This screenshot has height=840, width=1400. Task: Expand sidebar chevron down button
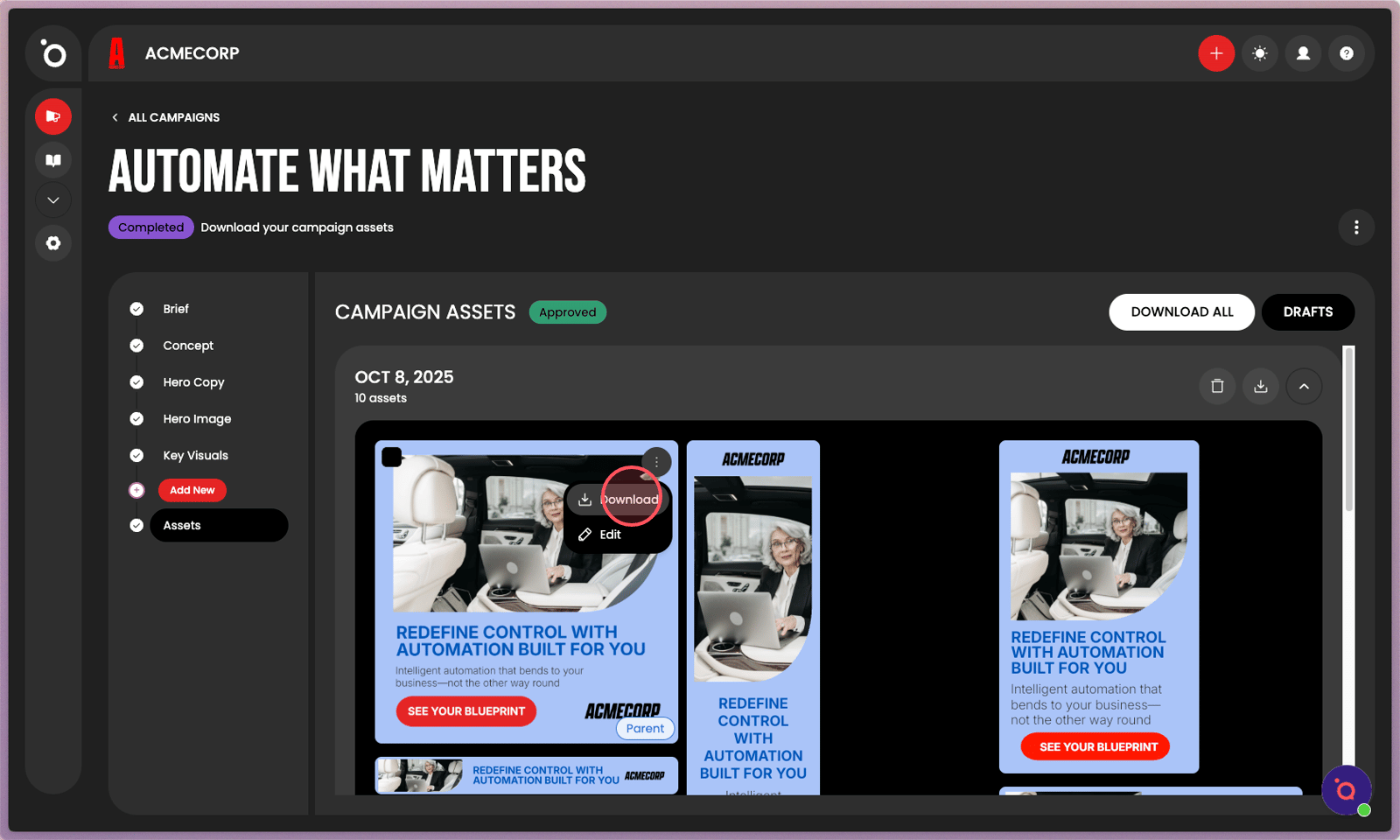point(53,200)
